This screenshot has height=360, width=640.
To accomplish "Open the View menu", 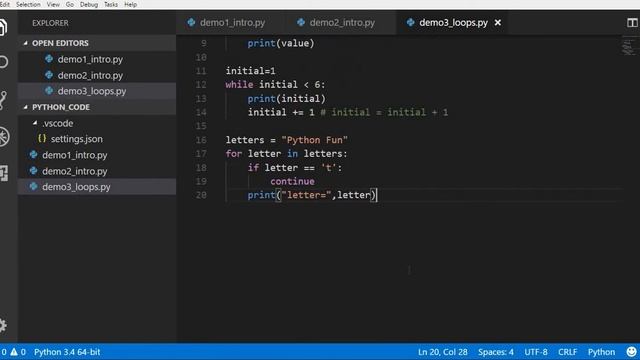I will (53, 4).
